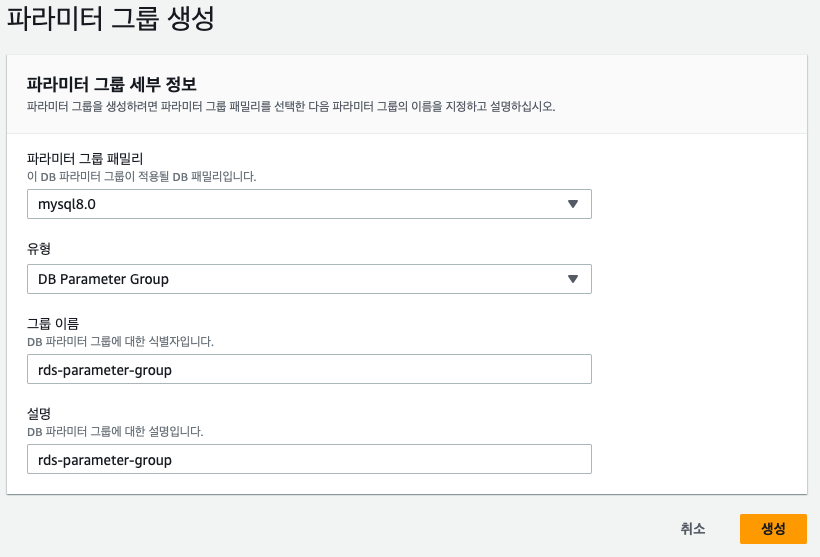Click the orange 생성 button
Image resolution: width=820 pixels, height=557 pixels.
773,529
